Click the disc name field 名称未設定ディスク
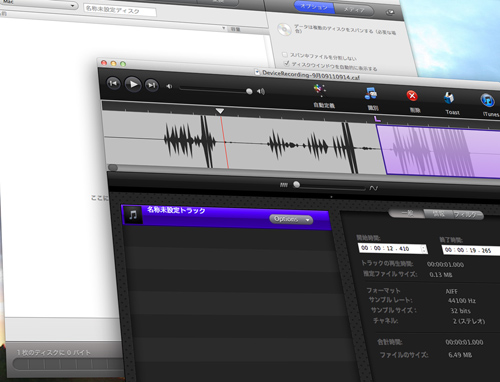500x382 pixels. (120, 10)
